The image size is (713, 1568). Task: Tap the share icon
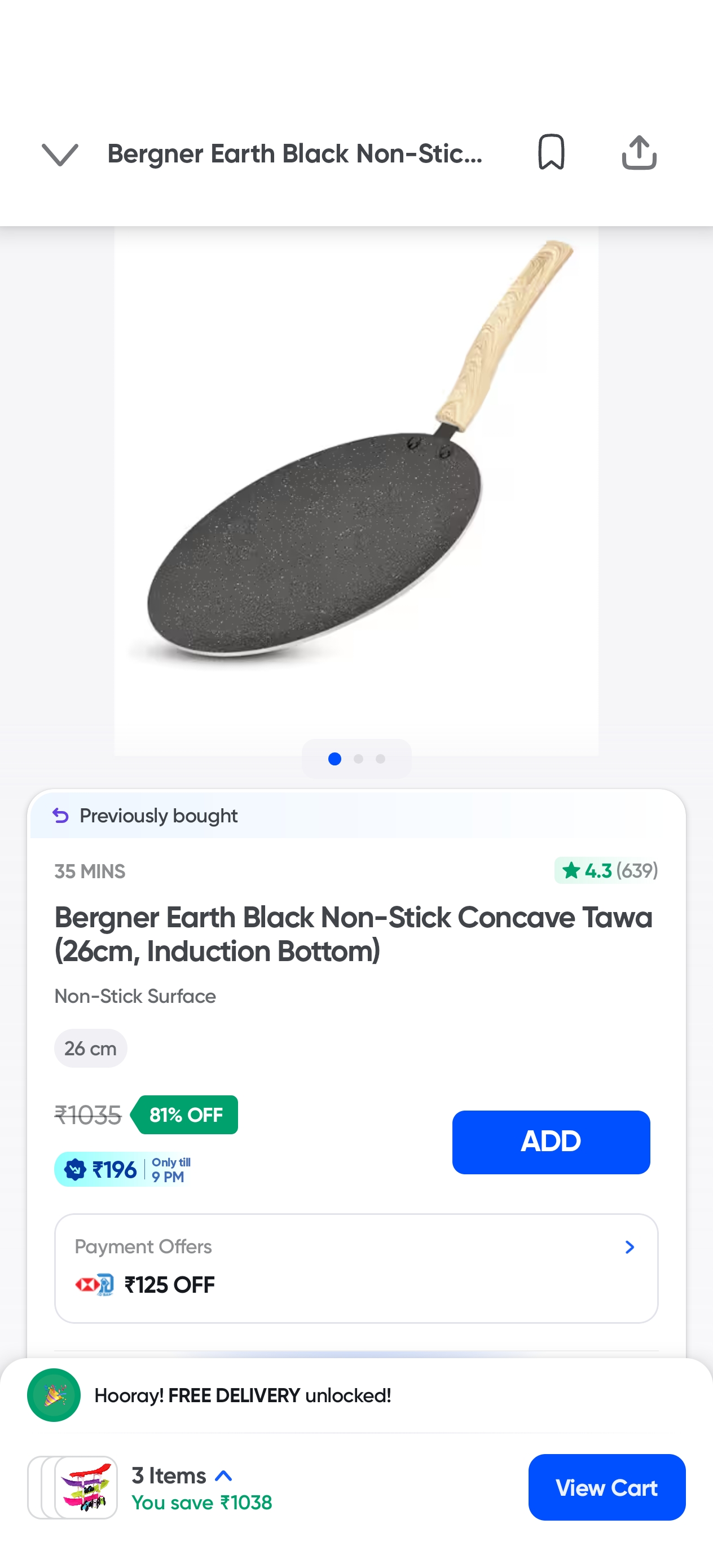tap(639, 152)
